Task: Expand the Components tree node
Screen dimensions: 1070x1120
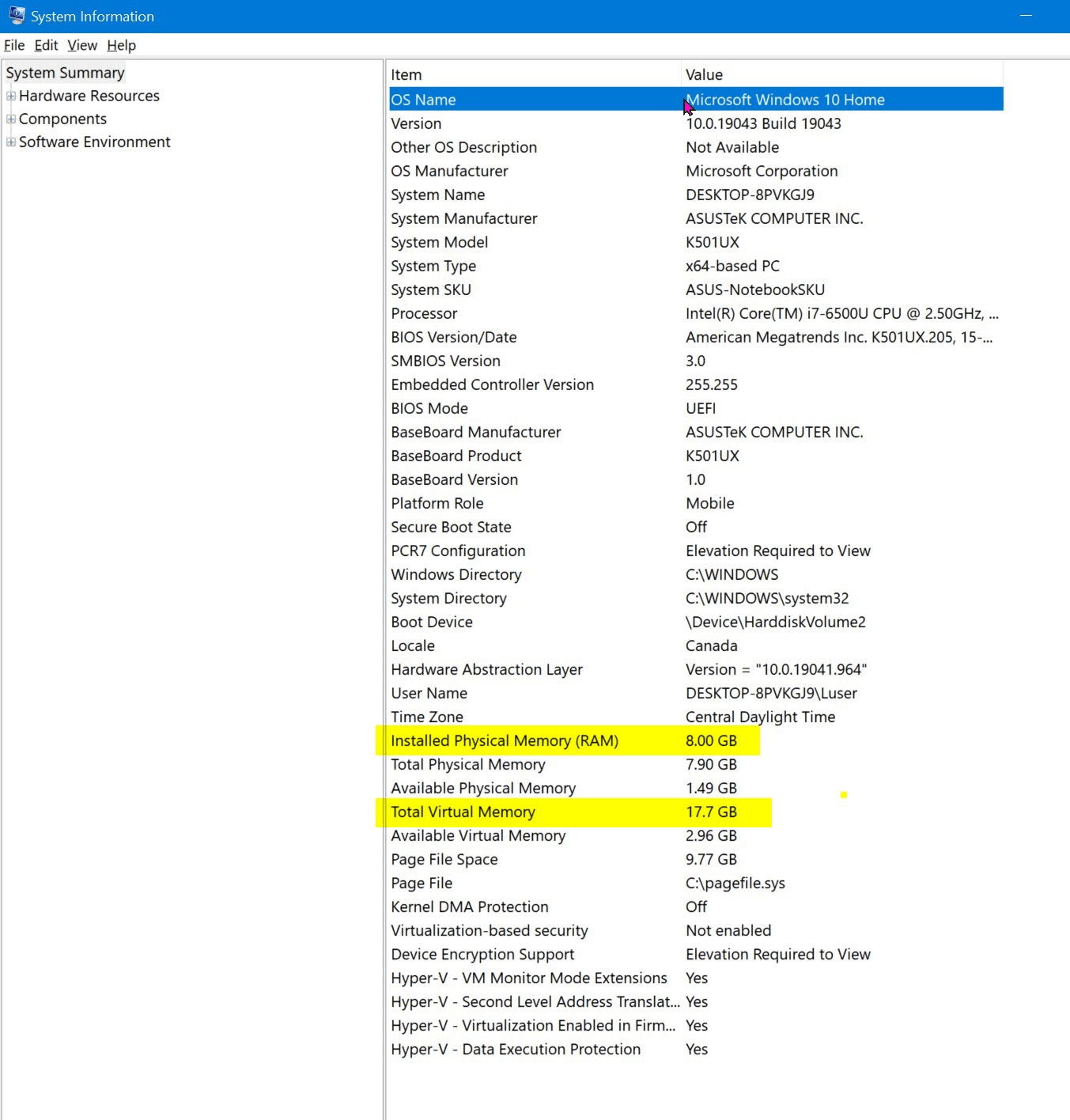Action: tap(11, 119)
